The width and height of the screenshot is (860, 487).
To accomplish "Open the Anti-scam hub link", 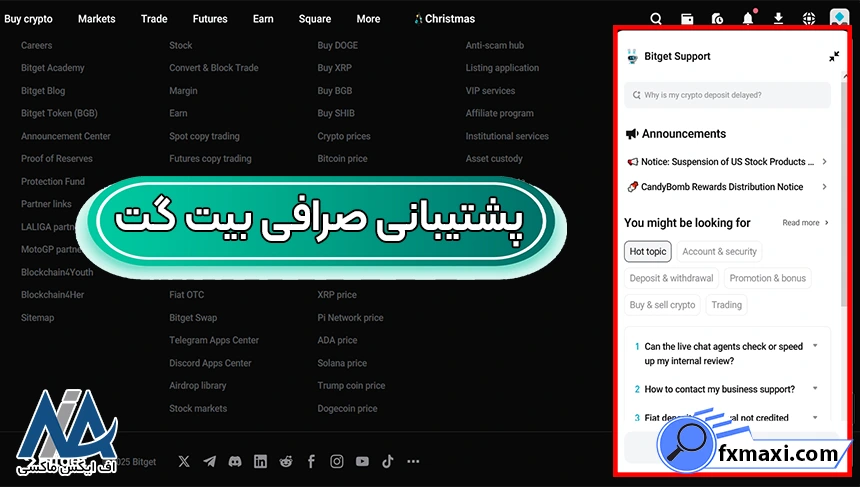I will [495, 46].
